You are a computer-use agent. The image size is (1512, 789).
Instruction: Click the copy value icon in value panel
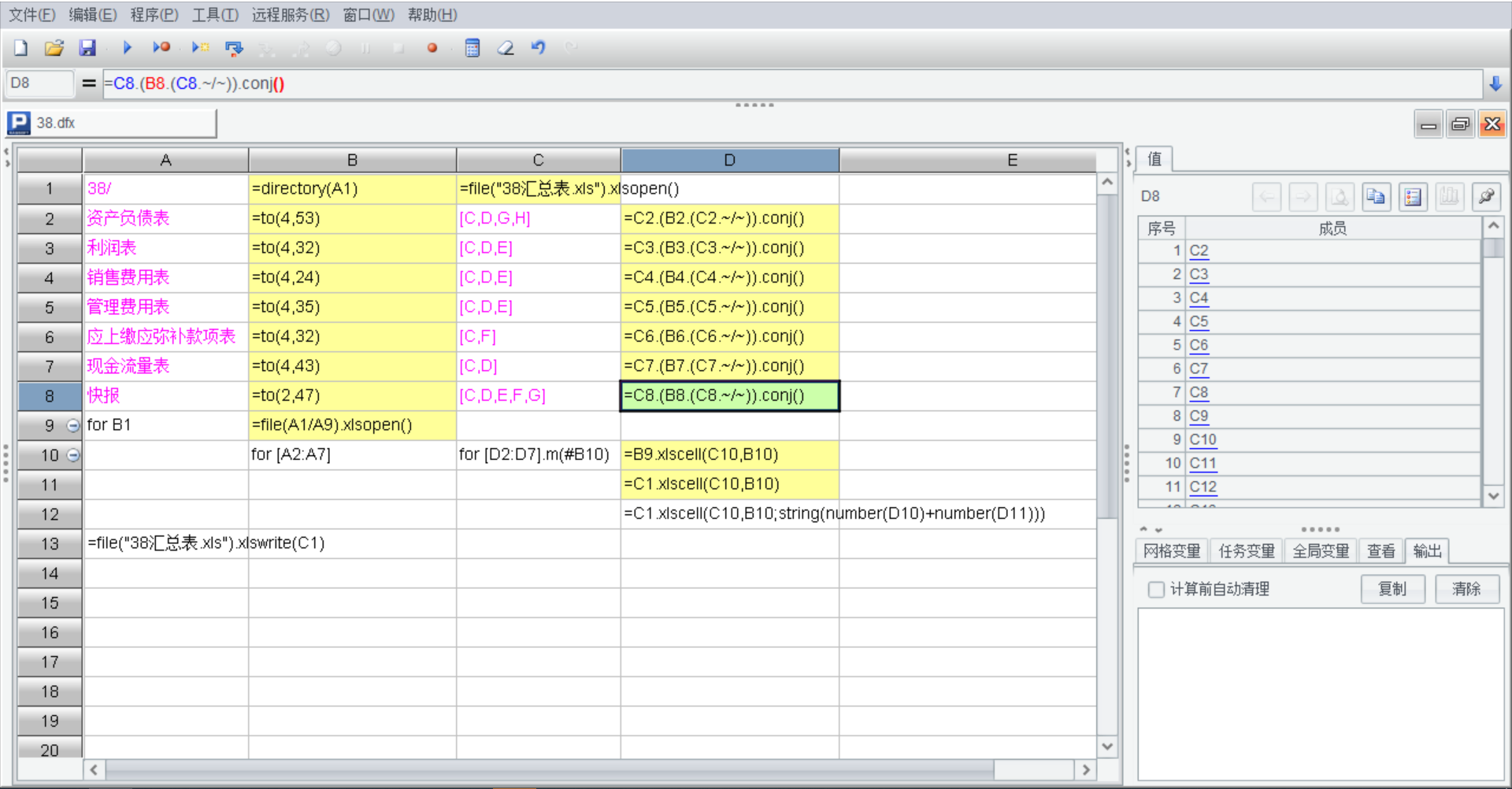[1376, 197]
